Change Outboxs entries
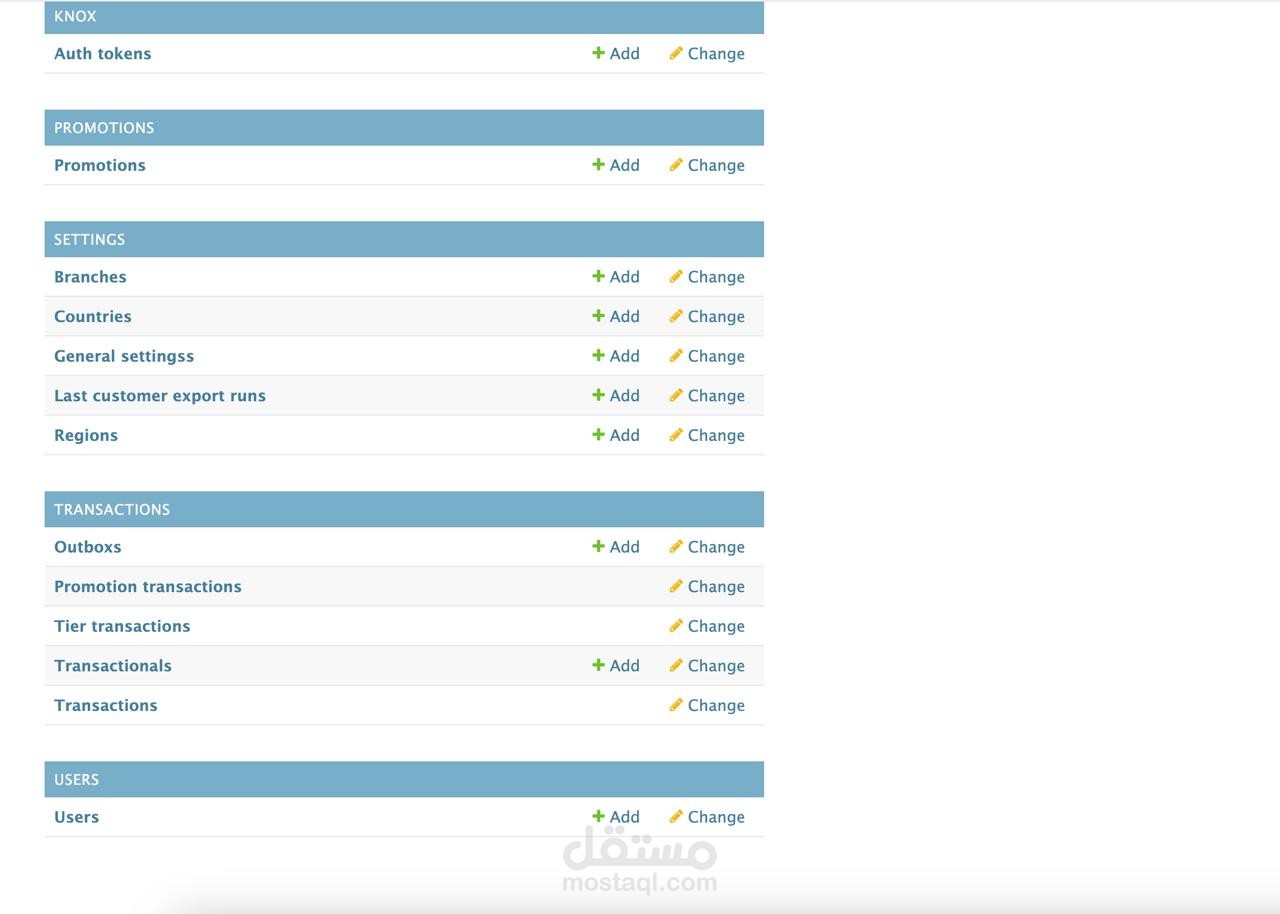 tap(707, 547)
